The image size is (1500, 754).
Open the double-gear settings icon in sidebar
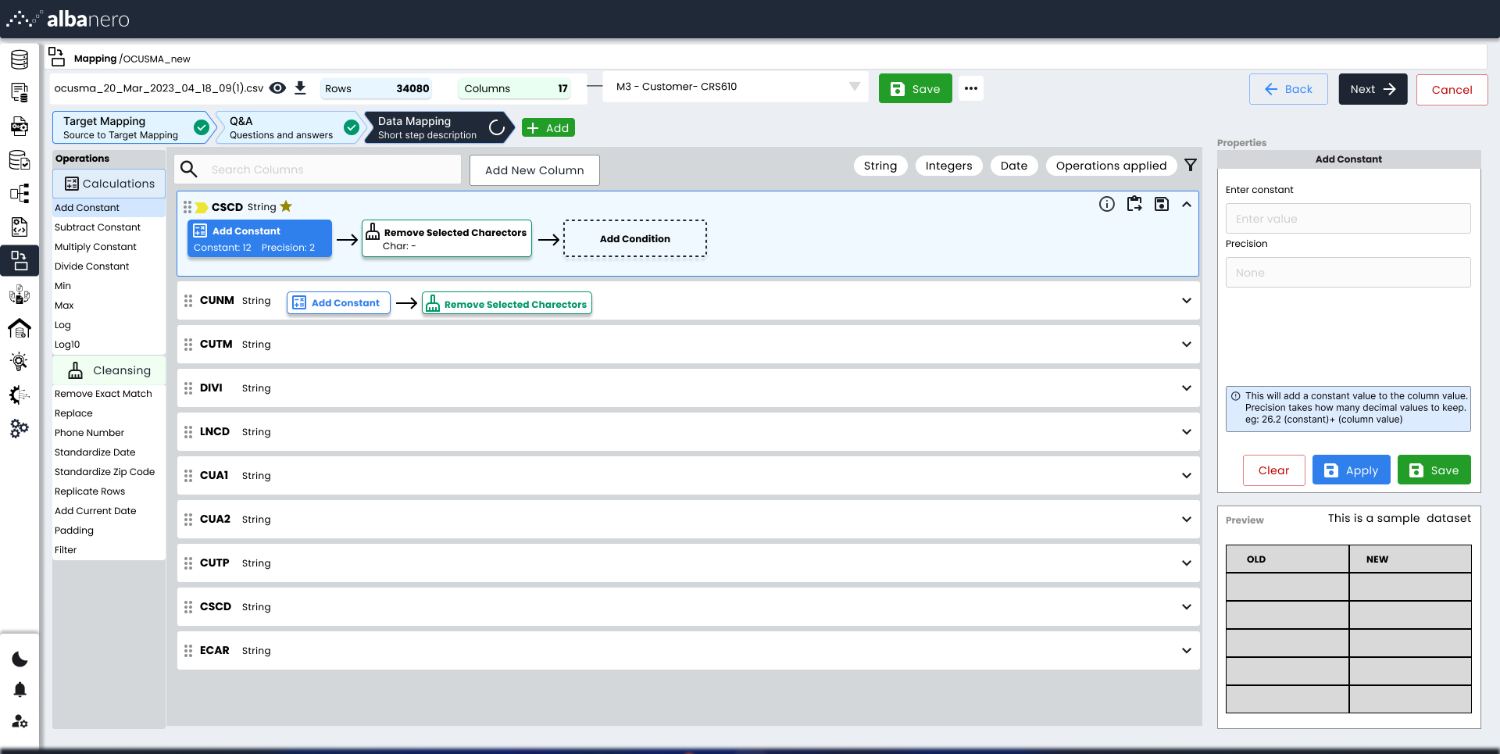point(19,429)
